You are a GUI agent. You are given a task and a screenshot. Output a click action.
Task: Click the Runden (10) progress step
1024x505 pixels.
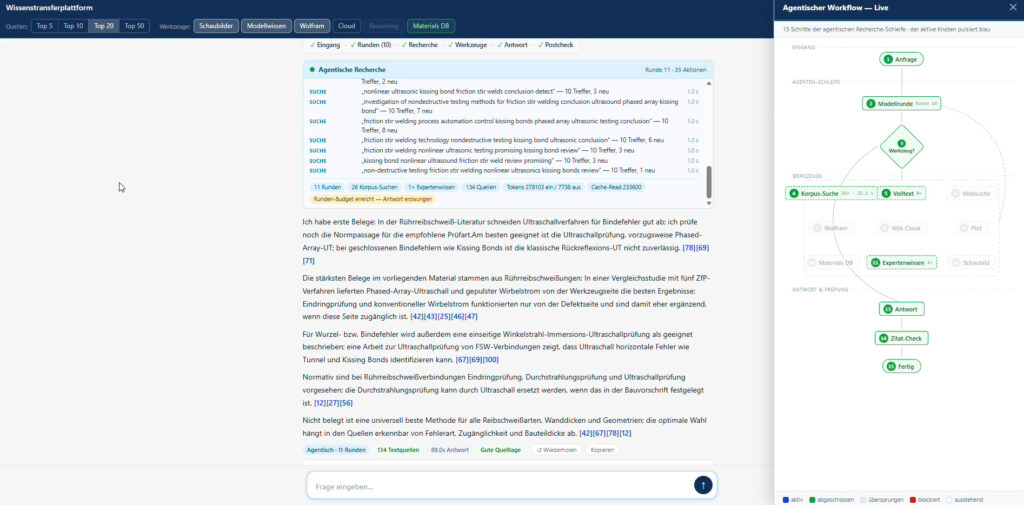coord(370,45)
